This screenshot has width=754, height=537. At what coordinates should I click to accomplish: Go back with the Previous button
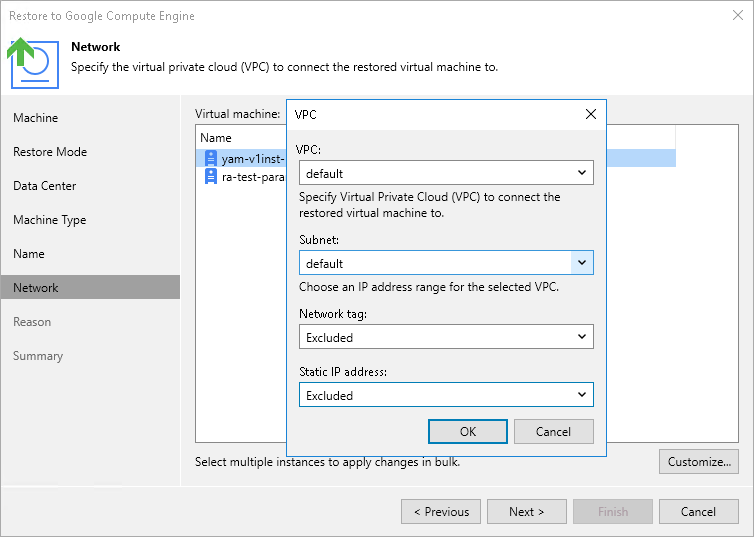pyautogui.click(x=441, y=512)
